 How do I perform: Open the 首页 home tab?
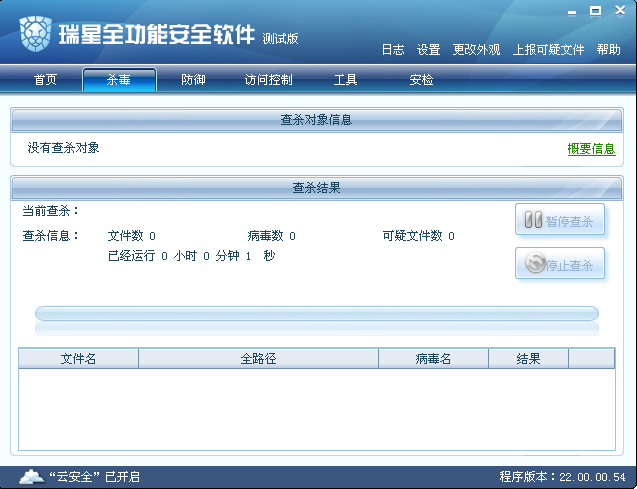(45, 80)
